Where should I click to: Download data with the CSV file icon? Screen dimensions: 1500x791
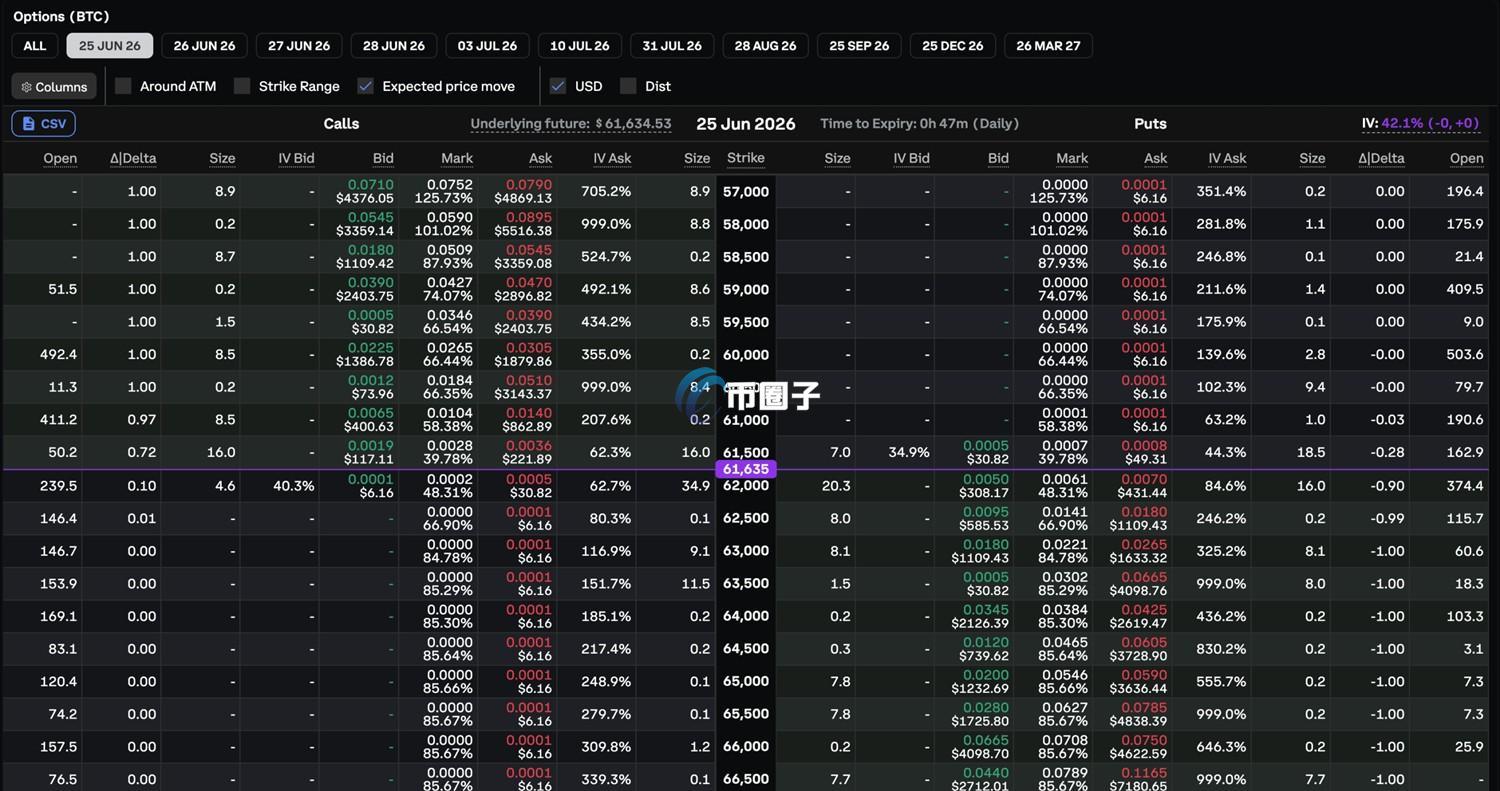pyautogui.click(x=44, y=124)
